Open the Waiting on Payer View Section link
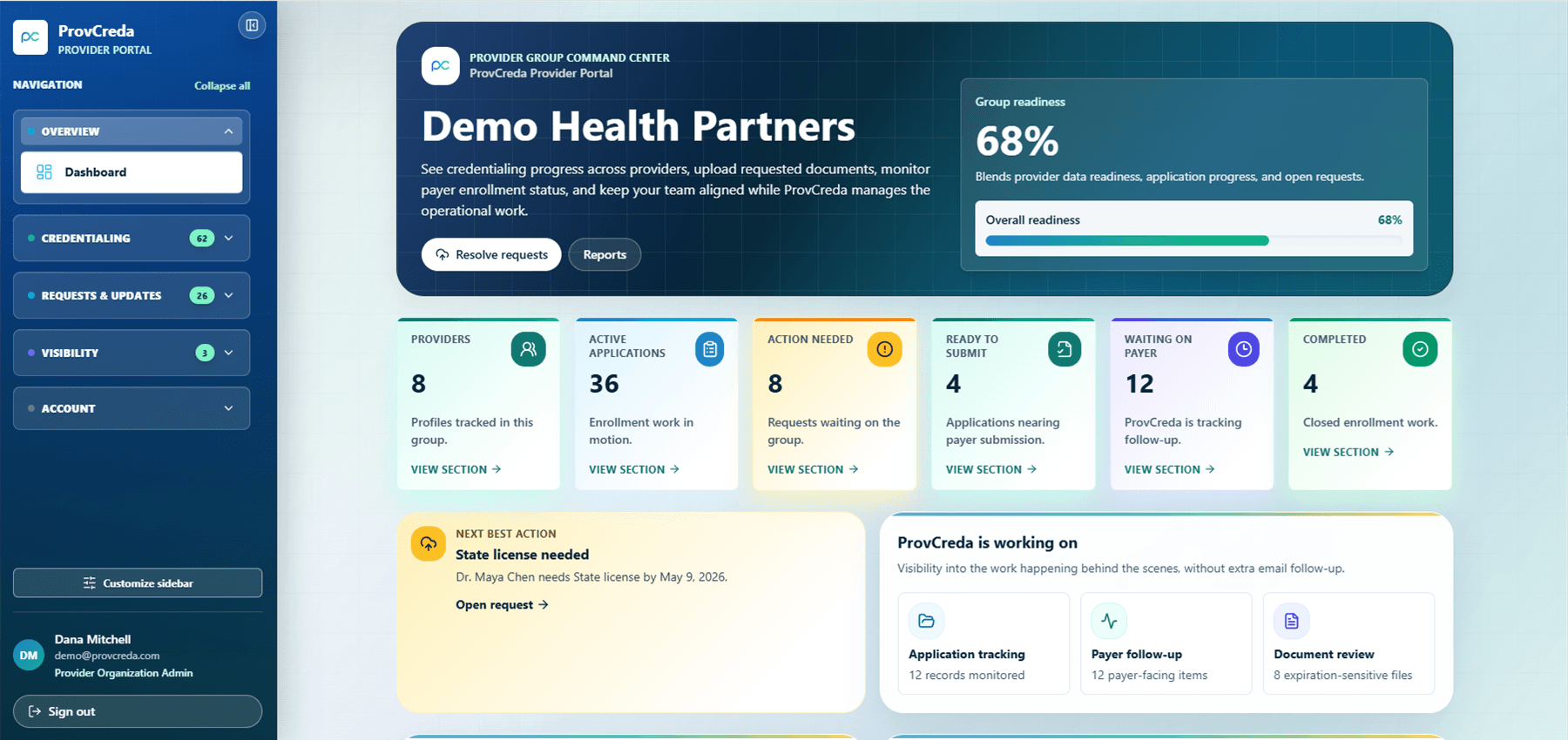Viewport: 1568px width, 740px height. click(x=1170, y=469)
